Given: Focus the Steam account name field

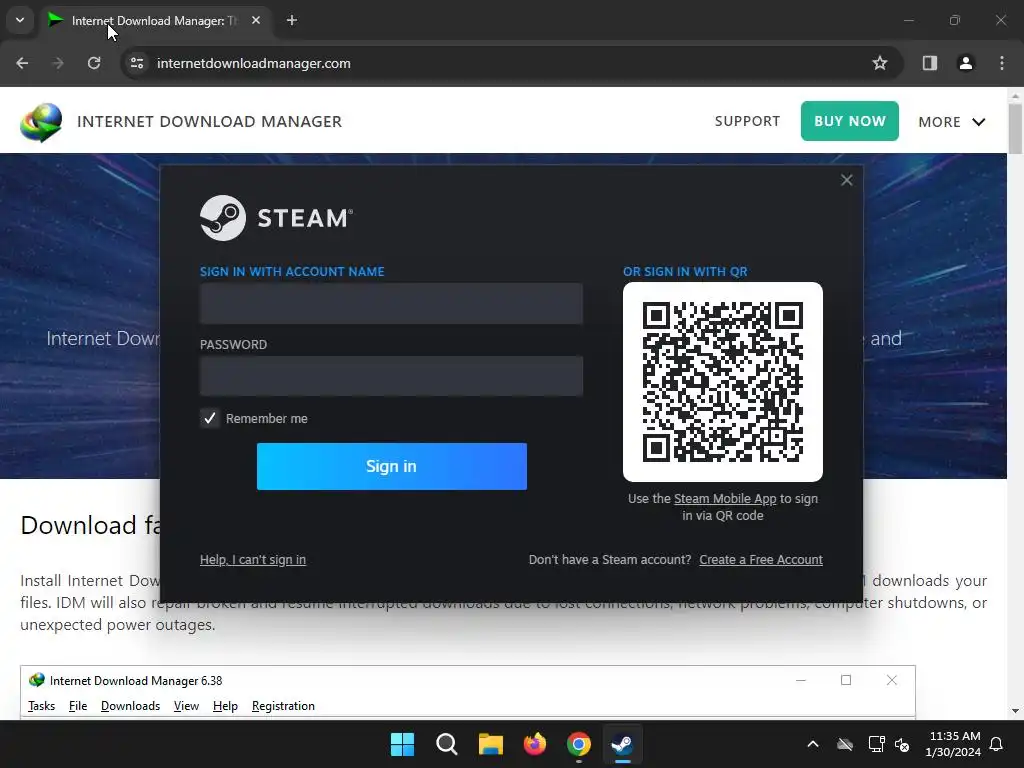Looking at the screenshot, I should pos(391,303).
